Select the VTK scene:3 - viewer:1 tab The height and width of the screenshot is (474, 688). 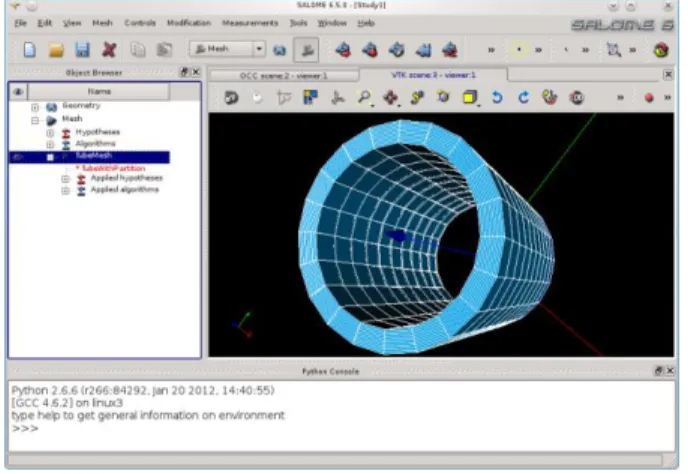[434, 75]
